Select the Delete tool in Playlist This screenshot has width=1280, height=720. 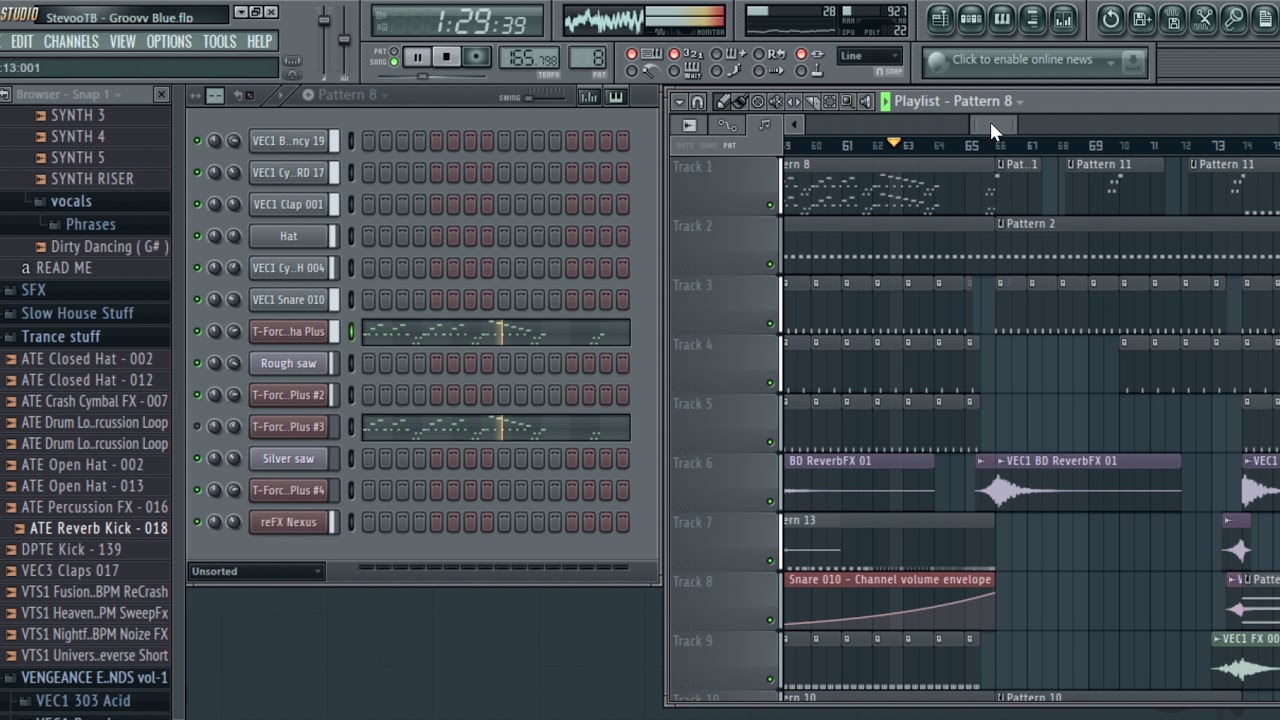coord(757,101)
